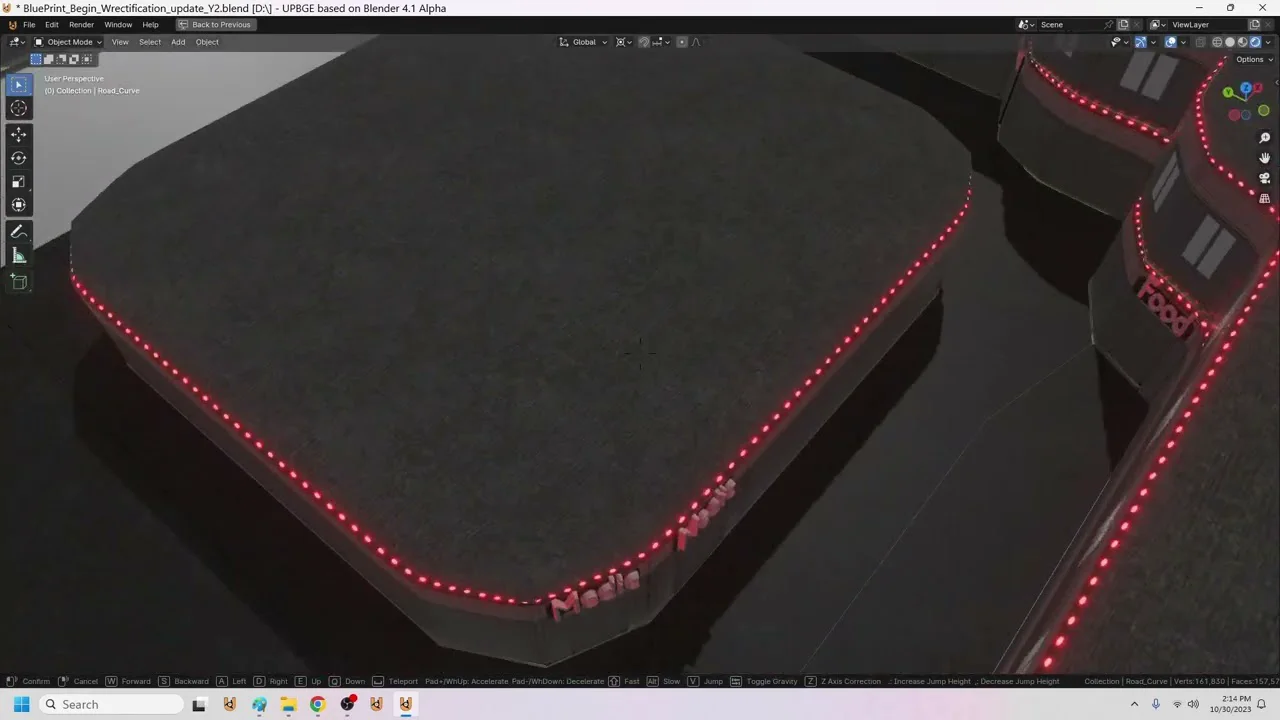The image size is (1280, 720).
Task: Activate the Rotate tool
Action: (18, 158)
